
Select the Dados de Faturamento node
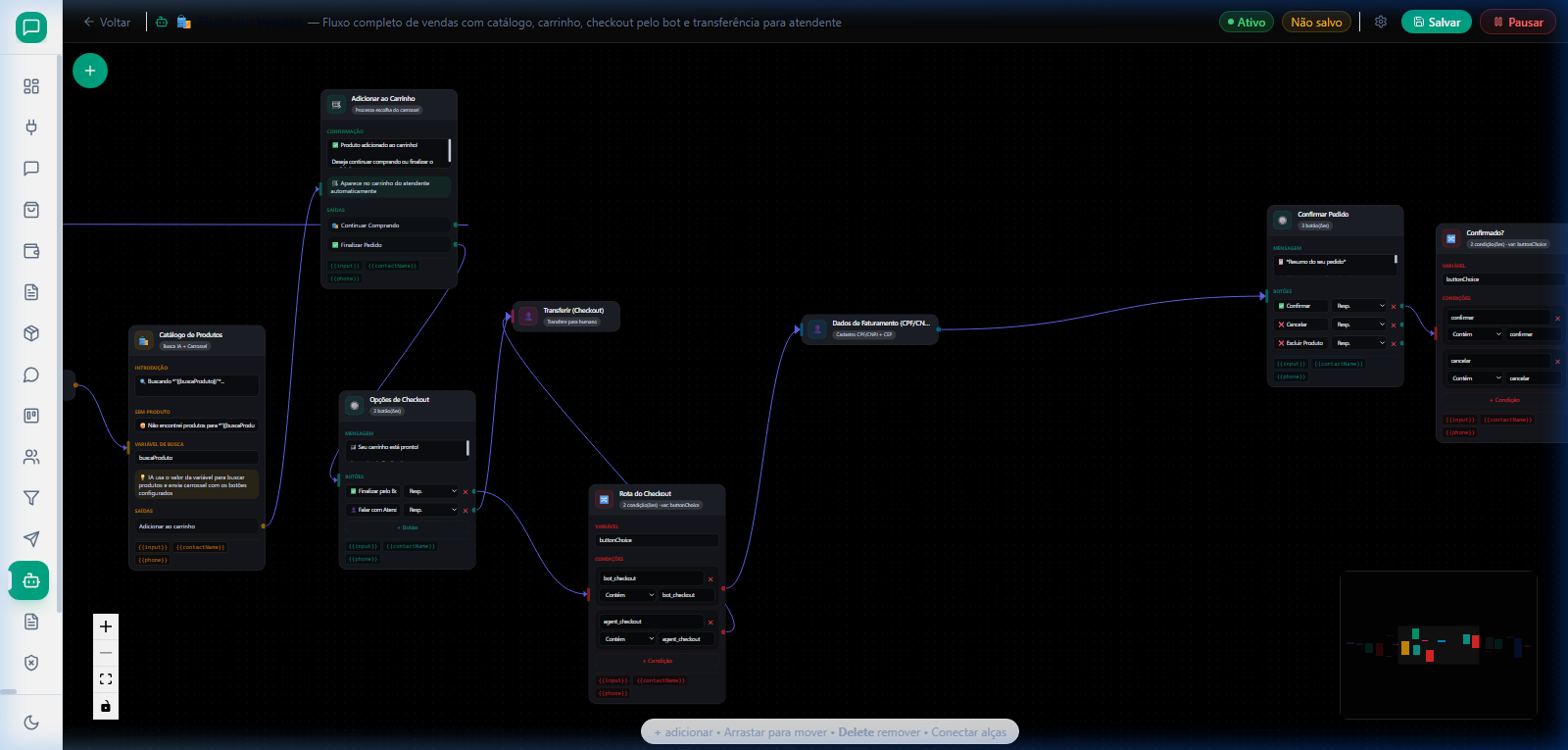click(x=870, y=329)
